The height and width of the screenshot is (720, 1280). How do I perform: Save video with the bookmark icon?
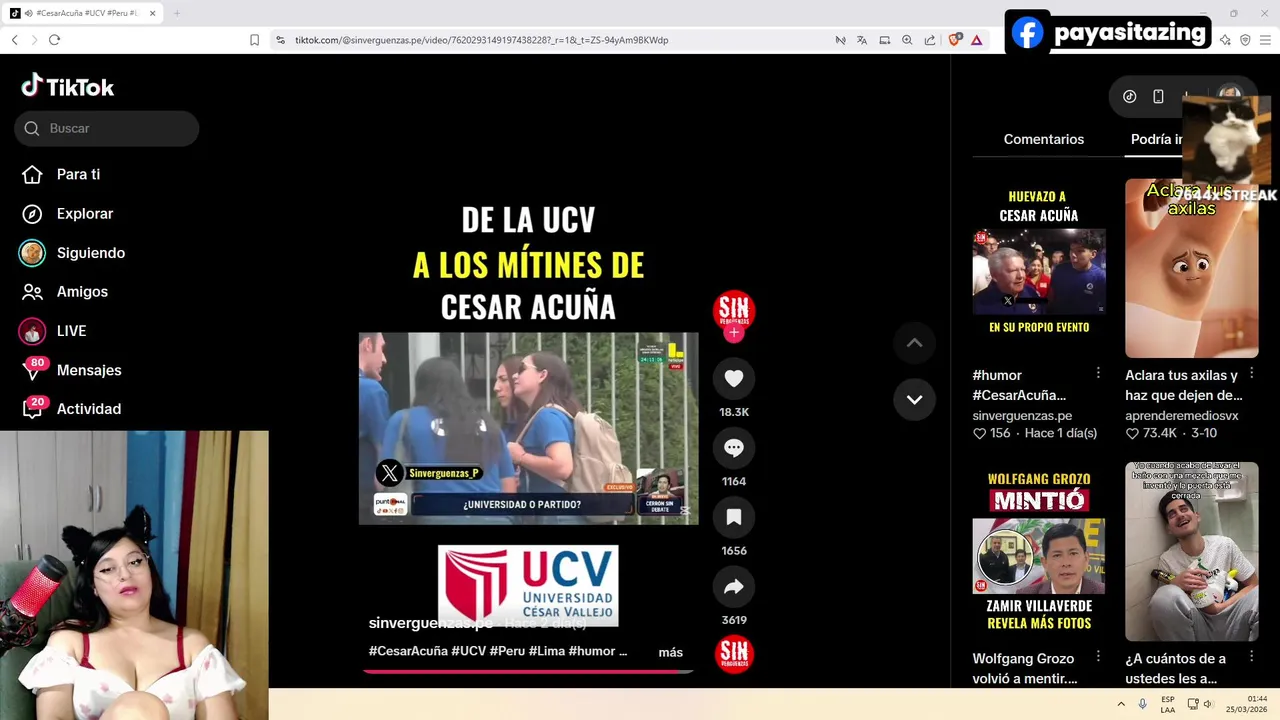[734, 517]
